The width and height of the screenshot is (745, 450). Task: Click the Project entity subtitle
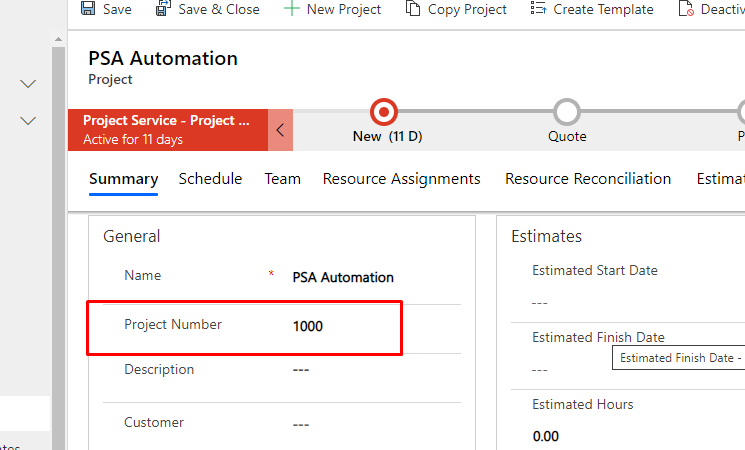point(110,79)
